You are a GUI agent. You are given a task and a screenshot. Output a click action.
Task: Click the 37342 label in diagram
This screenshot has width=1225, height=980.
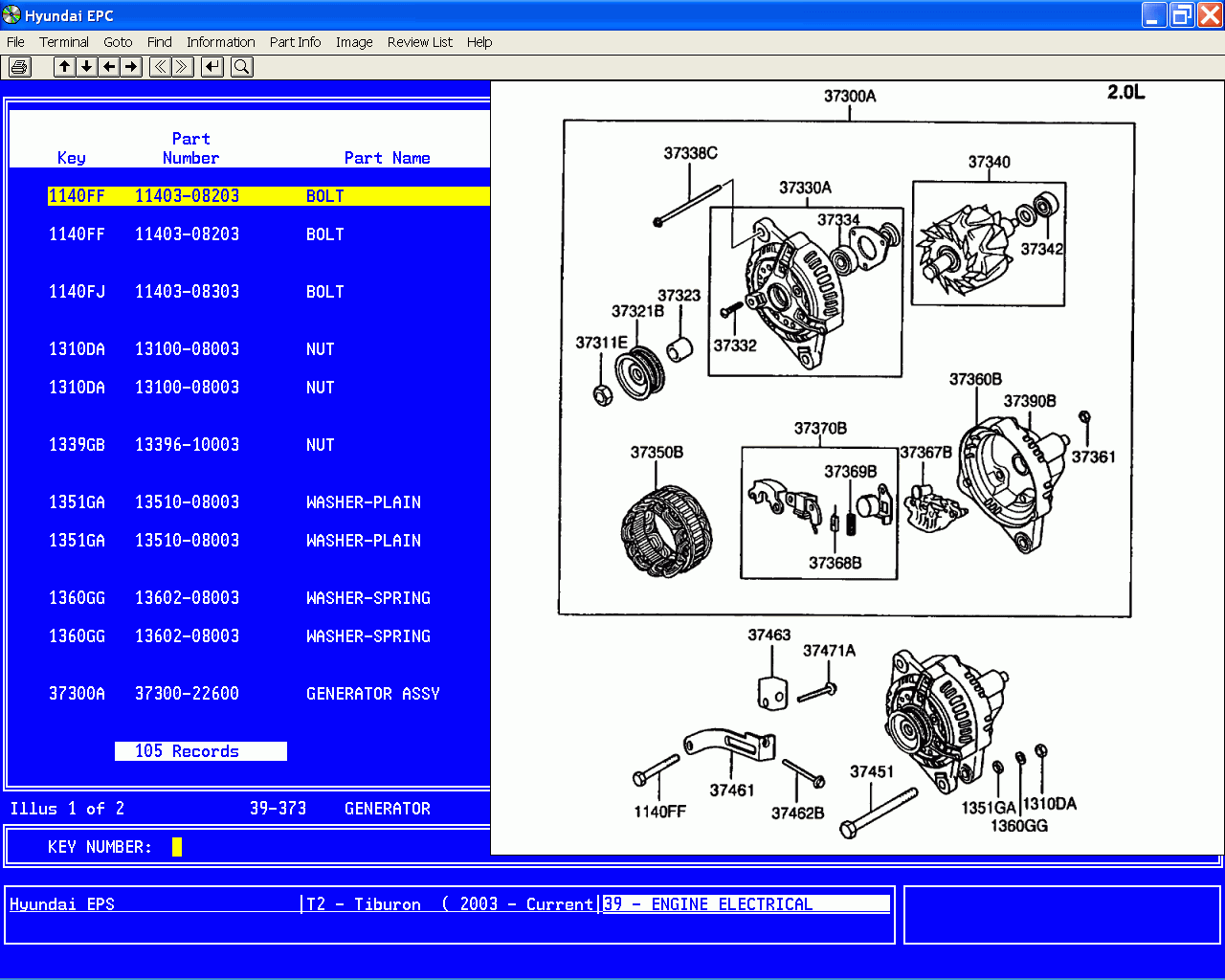[1041, 249]
